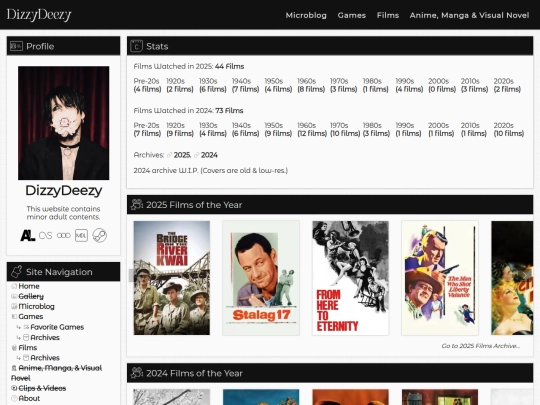Click the 2025 row '2000s (0 films)' stat
The width and height of the screenshot is (540, 405).
pos(442,85)
